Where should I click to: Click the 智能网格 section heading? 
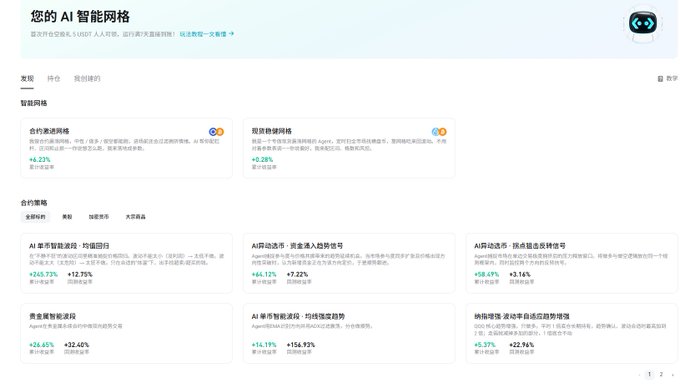coord(34,103)
